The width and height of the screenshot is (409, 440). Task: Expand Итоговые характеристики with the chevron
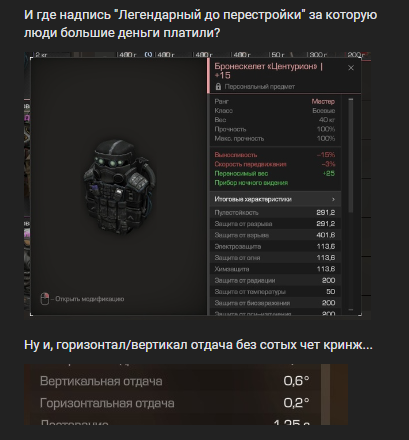pos(333,199)
